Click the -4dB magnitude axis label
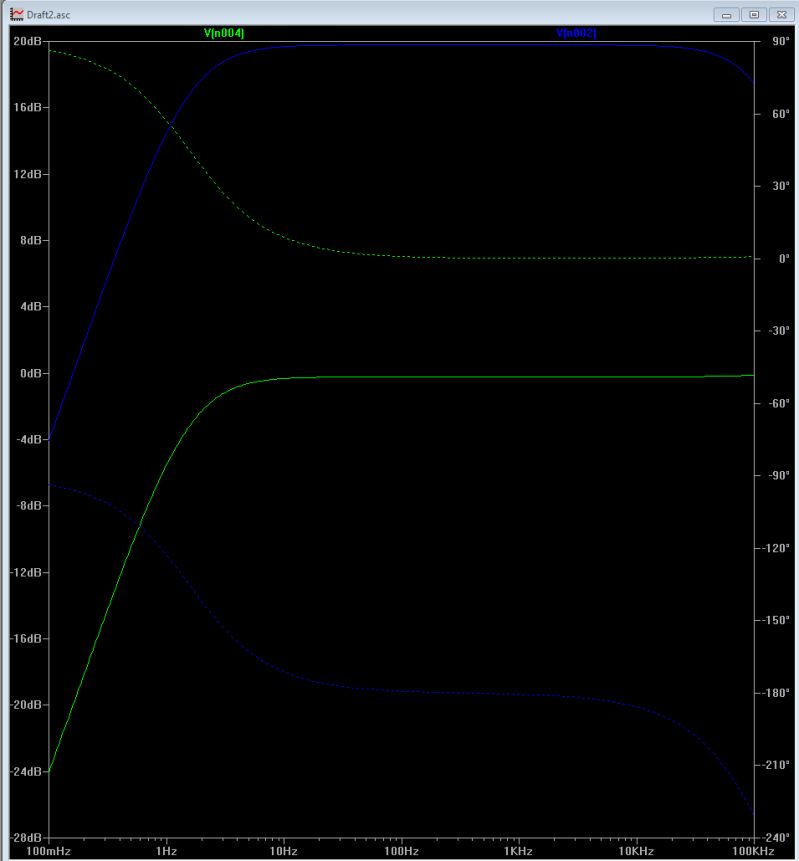Viewport: 799px width, 861px height. pyautogui.click(x=29, y=439)
